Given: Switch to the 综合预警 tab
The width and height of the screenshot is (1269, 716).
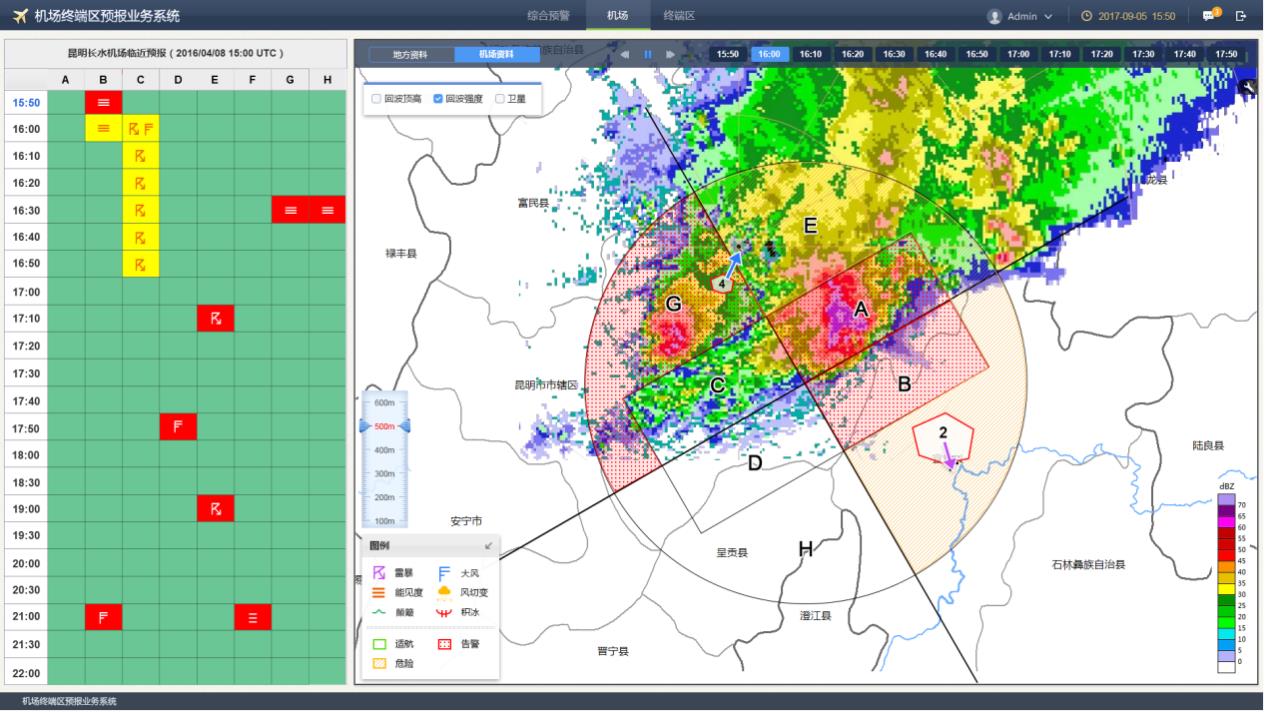Looking at the screenshot, I should (548, 16).
